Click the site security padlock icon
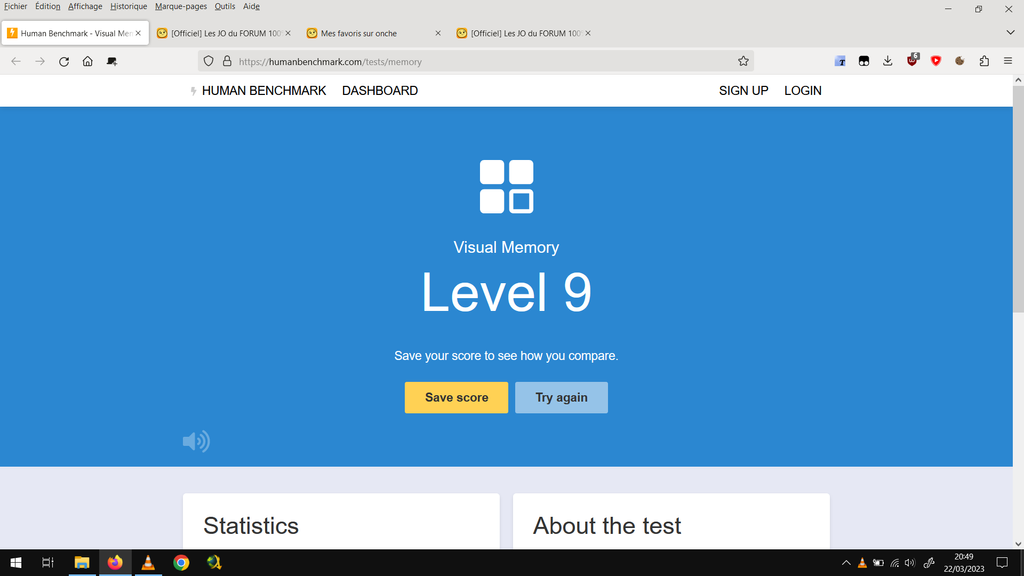This screenshot has height=576, width=1024. tap(227, 61)
